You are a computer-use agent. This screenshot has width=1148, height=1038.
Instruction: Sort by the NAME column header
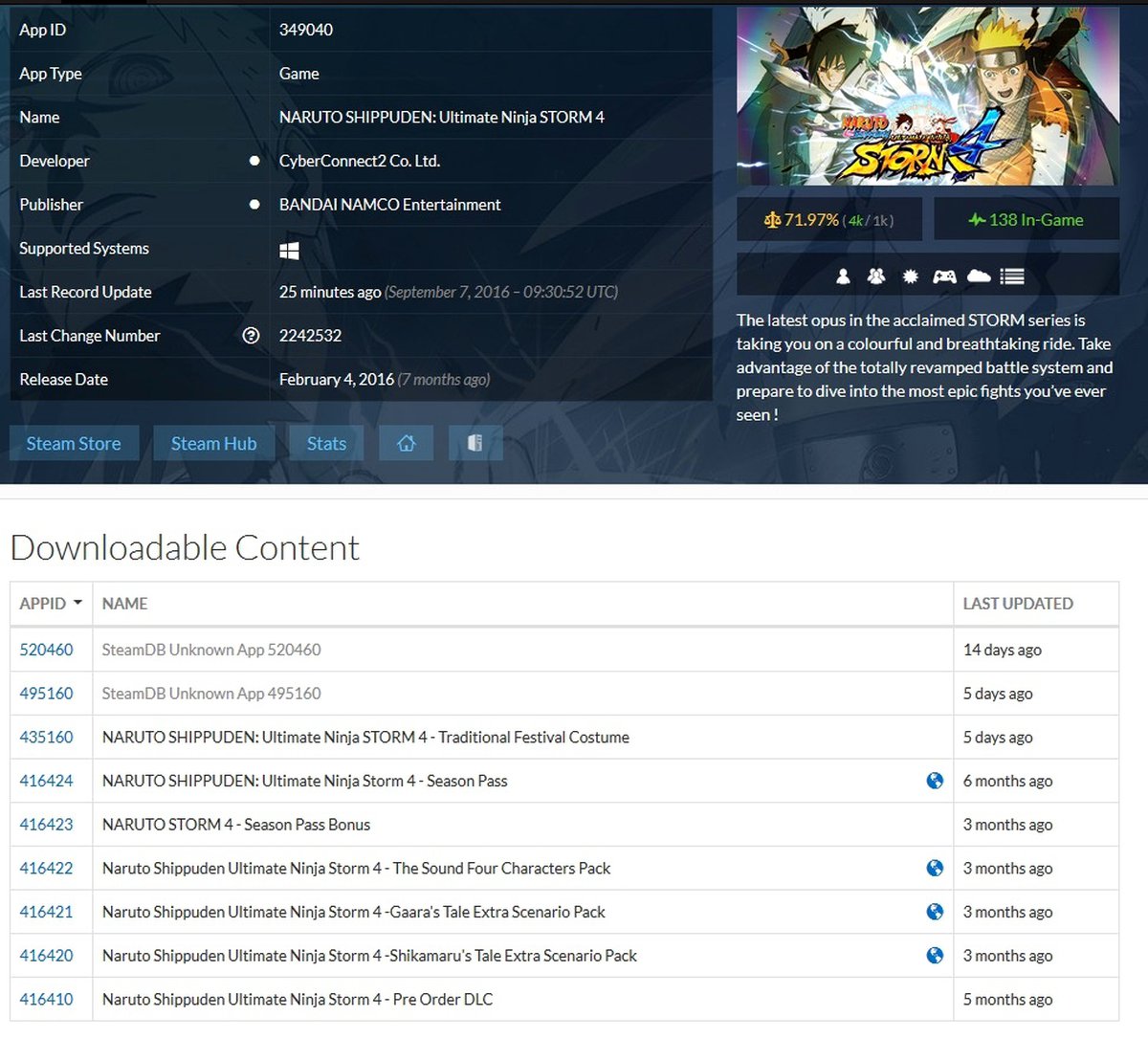coord(124,604)
